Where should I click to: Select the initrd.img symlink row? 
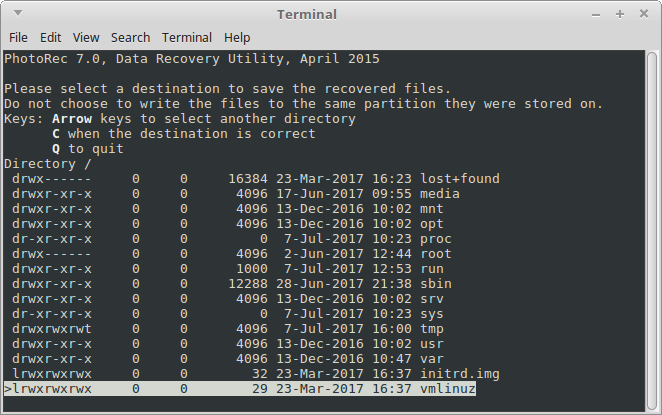point(255,374)
